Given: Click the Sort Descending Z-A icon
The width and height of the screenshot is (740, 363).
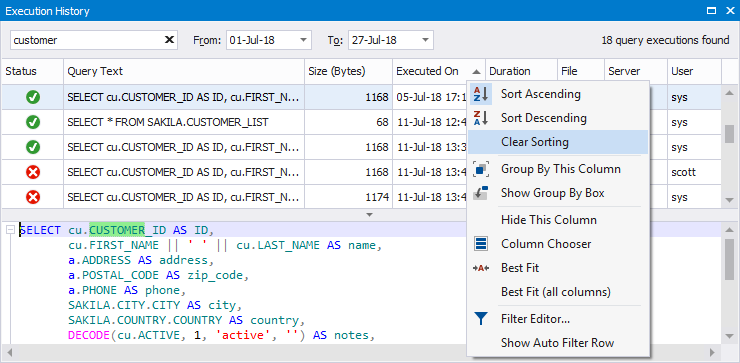Looking at the screenshot, I should [x=481, y=118].
